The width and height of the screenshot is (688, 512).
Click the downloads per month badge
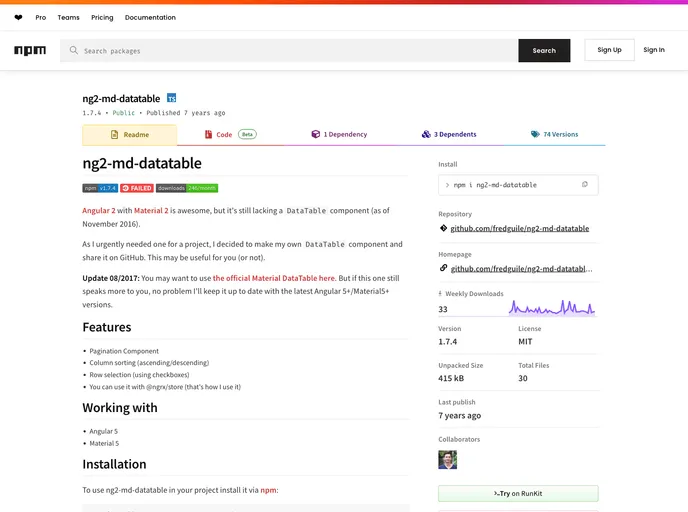(x=187, y=188)
